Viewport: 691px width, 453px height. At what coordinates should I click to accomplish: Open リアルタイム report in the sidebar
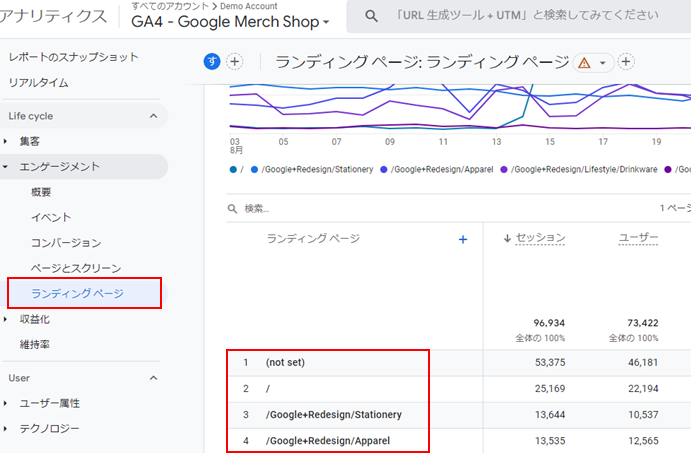tap(39, 83)
